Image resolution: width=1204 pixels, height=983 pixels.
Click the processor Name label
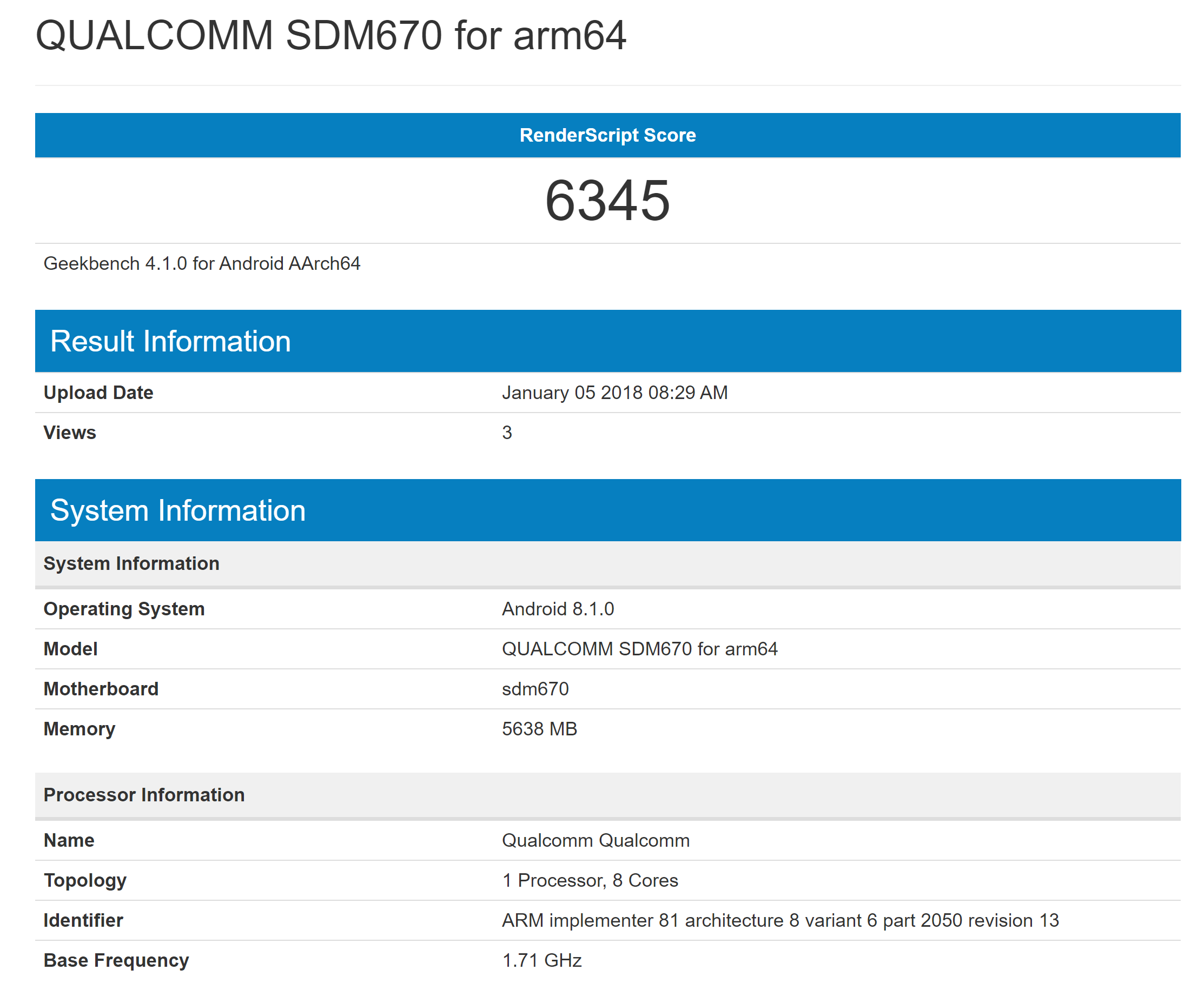[x=69, y=840]
